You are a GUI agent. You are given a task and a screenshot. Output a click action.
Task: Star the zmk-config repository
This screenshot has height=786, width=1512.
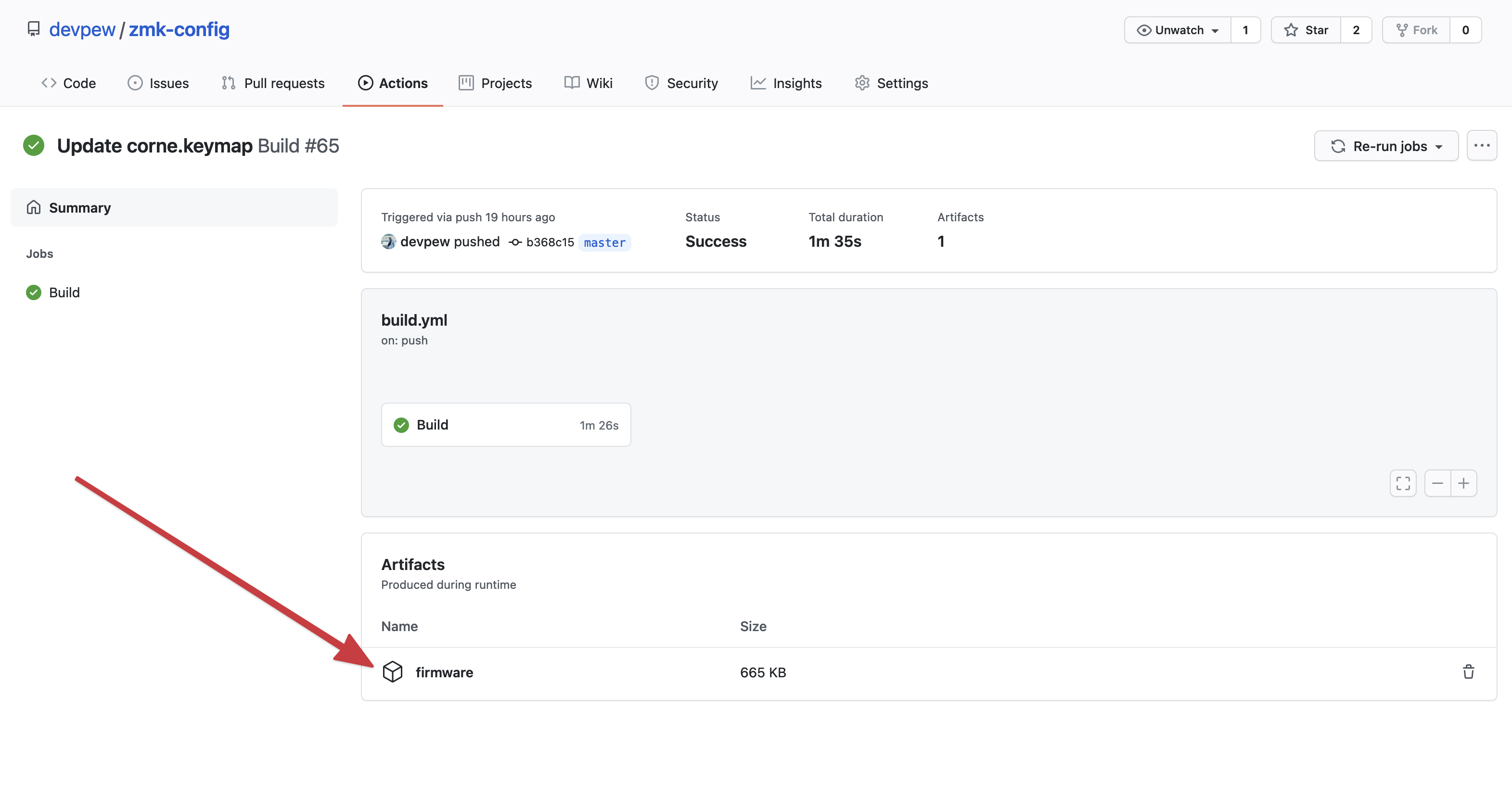pos(1306,30)
